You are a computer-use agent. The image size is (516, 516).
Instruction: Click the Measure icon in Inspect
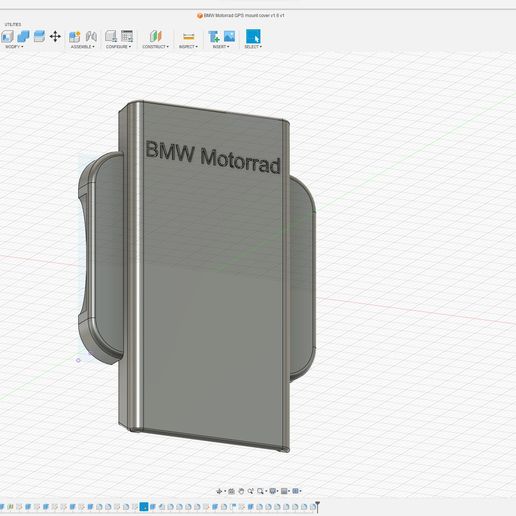189,37
